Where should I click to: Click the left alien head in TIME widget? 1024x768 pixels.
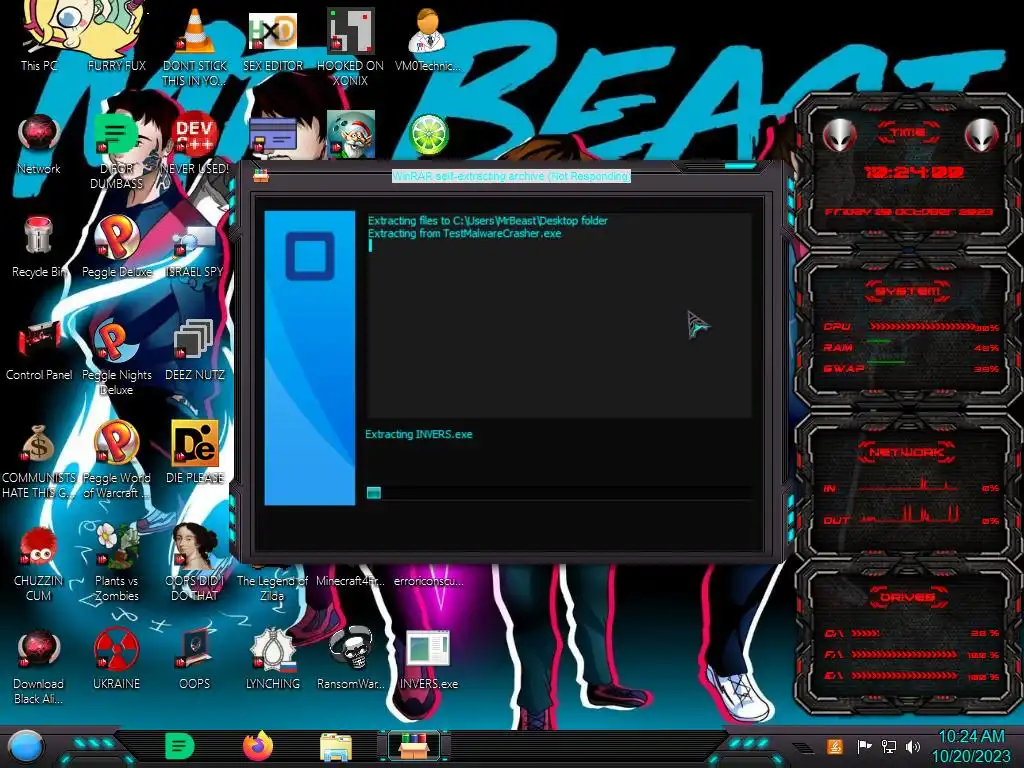840,136
